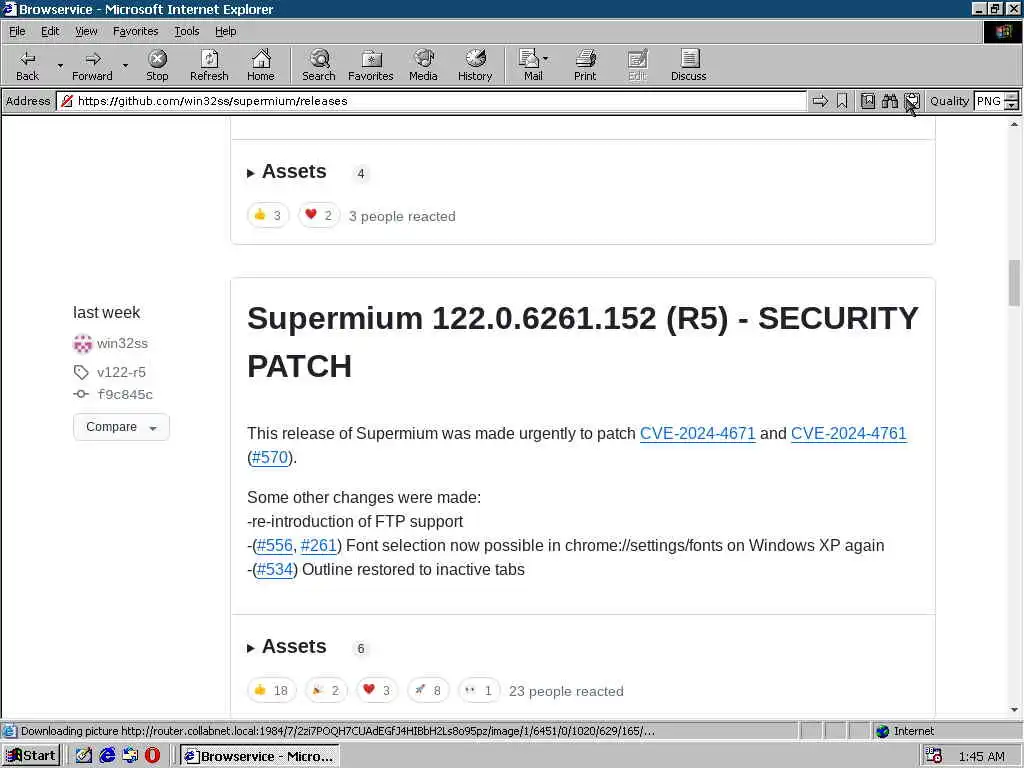
Task: Open the Mail toolbar button
Action: click(532, 65)
